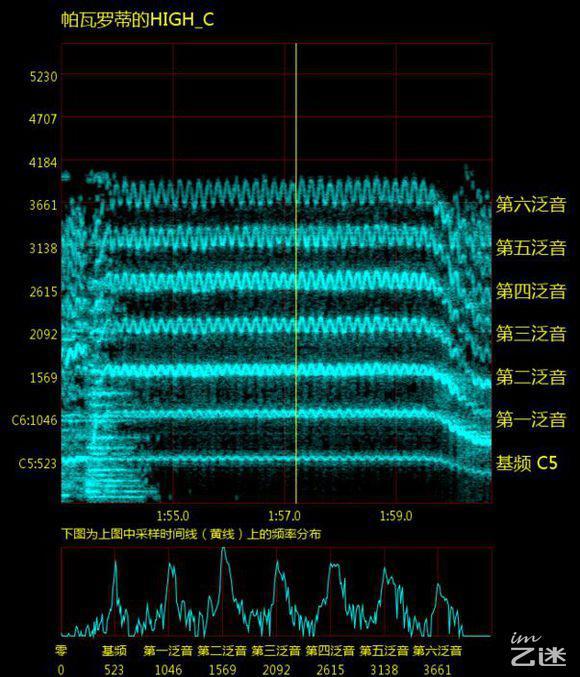The height and width of the screenshot is (677, 580).
Task: Select the 2092 label on the vertical frequency axis
Action: pos(43,334)
